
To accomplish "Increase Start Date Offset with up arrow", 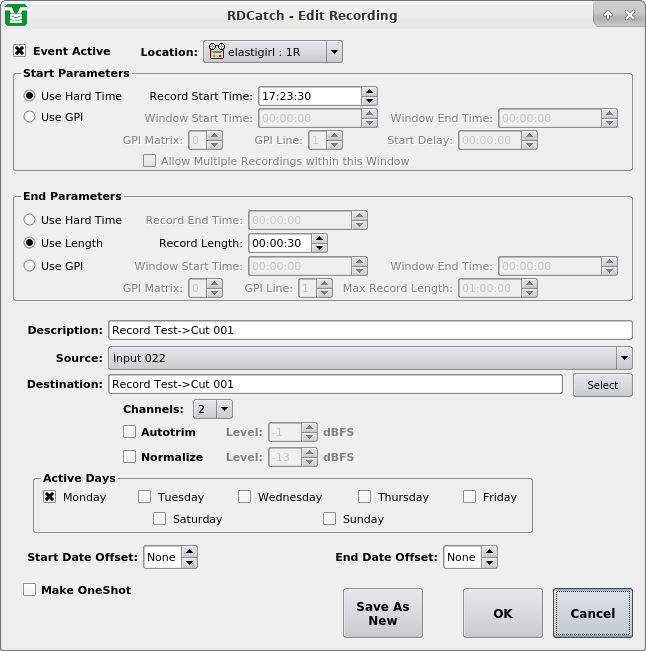I will coord(190,552).
